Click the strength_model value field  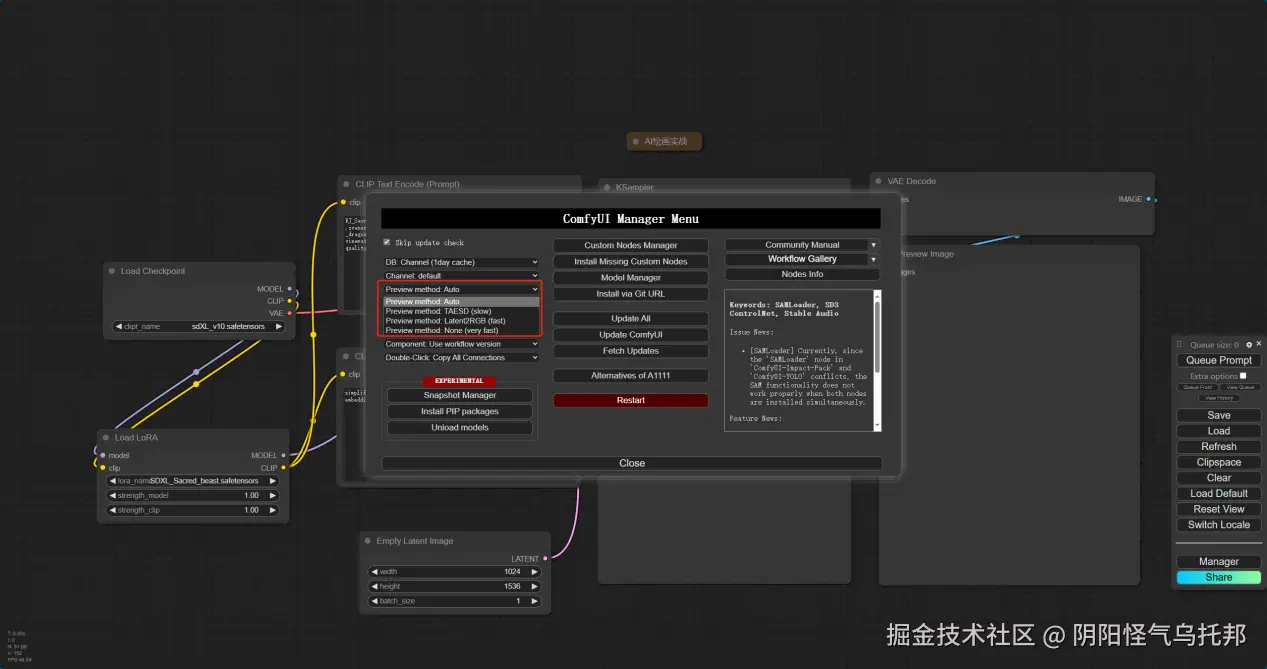pyautogui.click(x=192, y=495)
